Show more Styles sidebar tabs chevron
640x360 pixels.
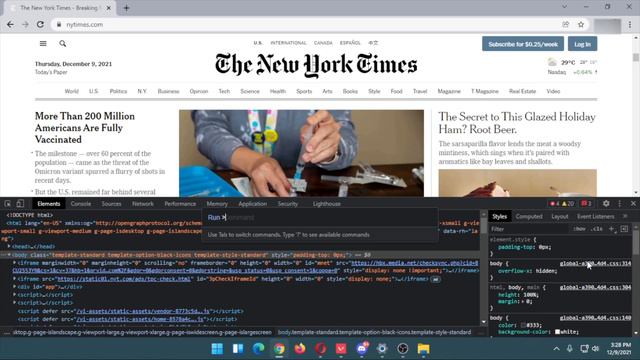[x=625, y=216]
